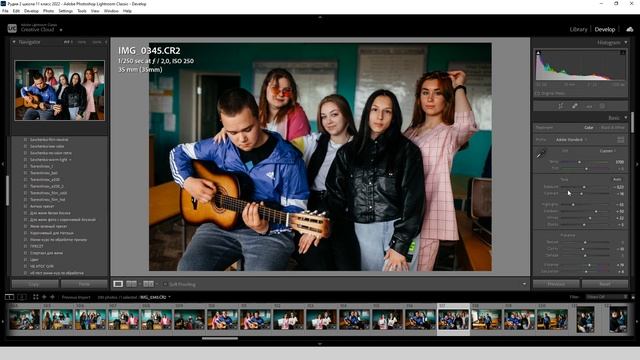Click the Copy settings button
The height and width of the screenshot is (360, 640).
[x=35, y=284]
